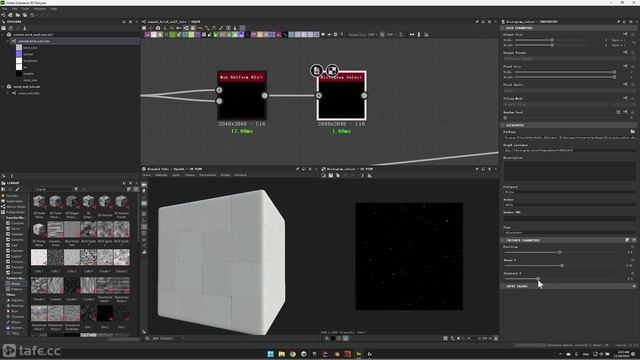The image size is (640, 360).
Task: Collapse the Base Parameters section
Action: 503,28
